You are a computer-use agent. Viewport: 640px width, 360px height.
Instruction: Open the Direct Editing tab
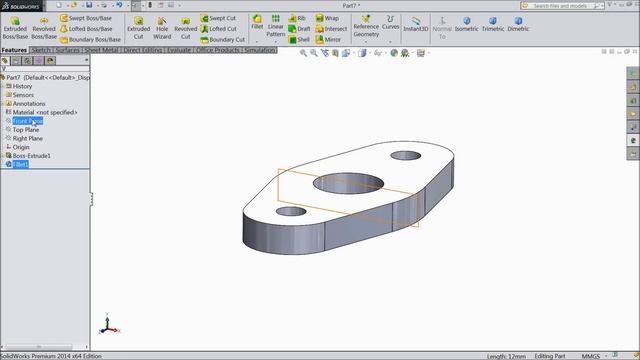(143, 50)
